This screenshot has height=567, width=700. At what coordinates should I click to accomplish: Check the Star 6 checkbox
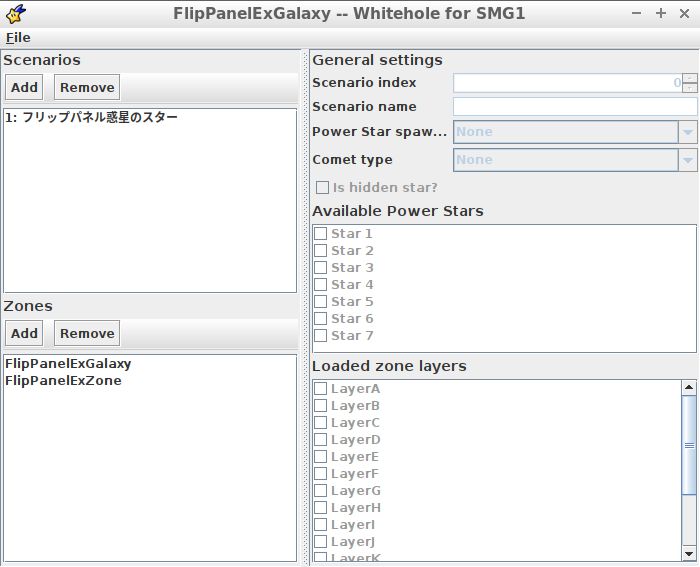(x=321, y=318)
